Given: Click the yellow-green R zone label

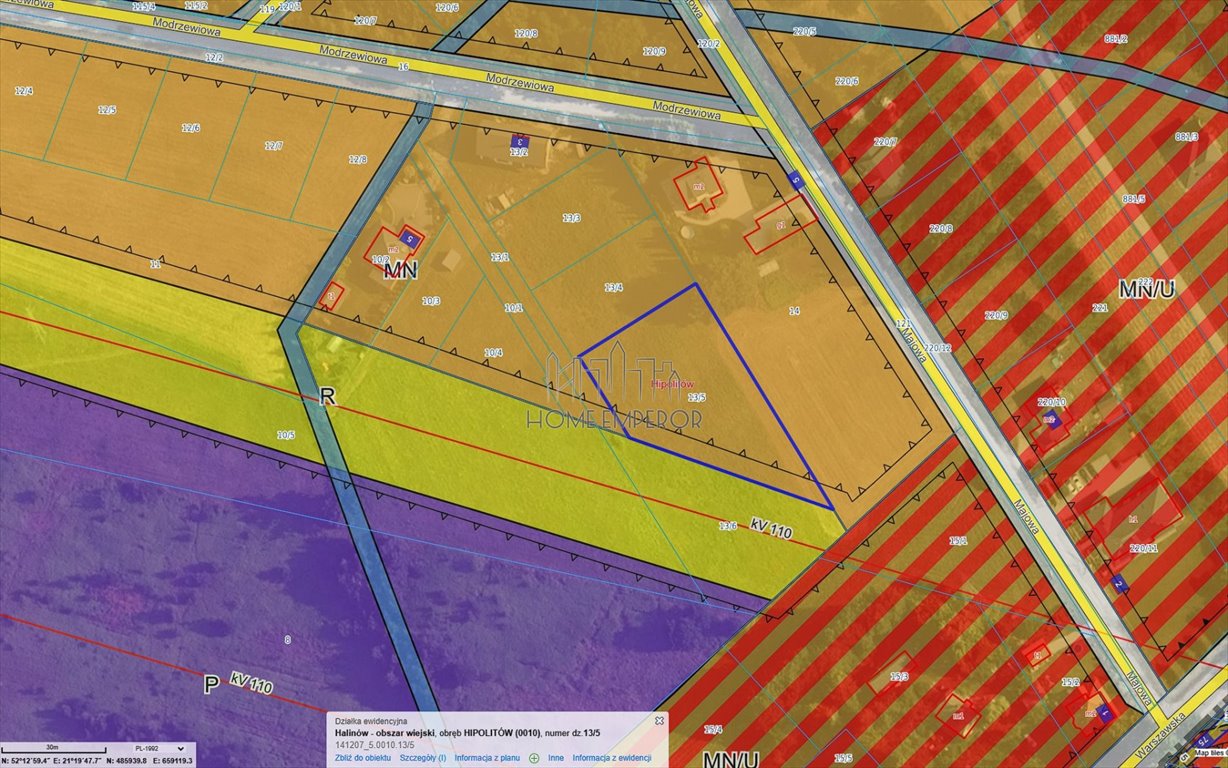Looking at the screenshot, I should point(325,397).
